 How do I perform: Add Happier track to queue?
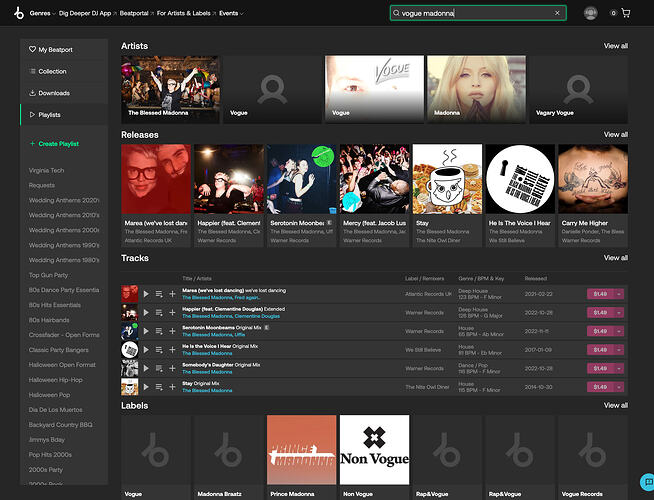tap(159, 312)
